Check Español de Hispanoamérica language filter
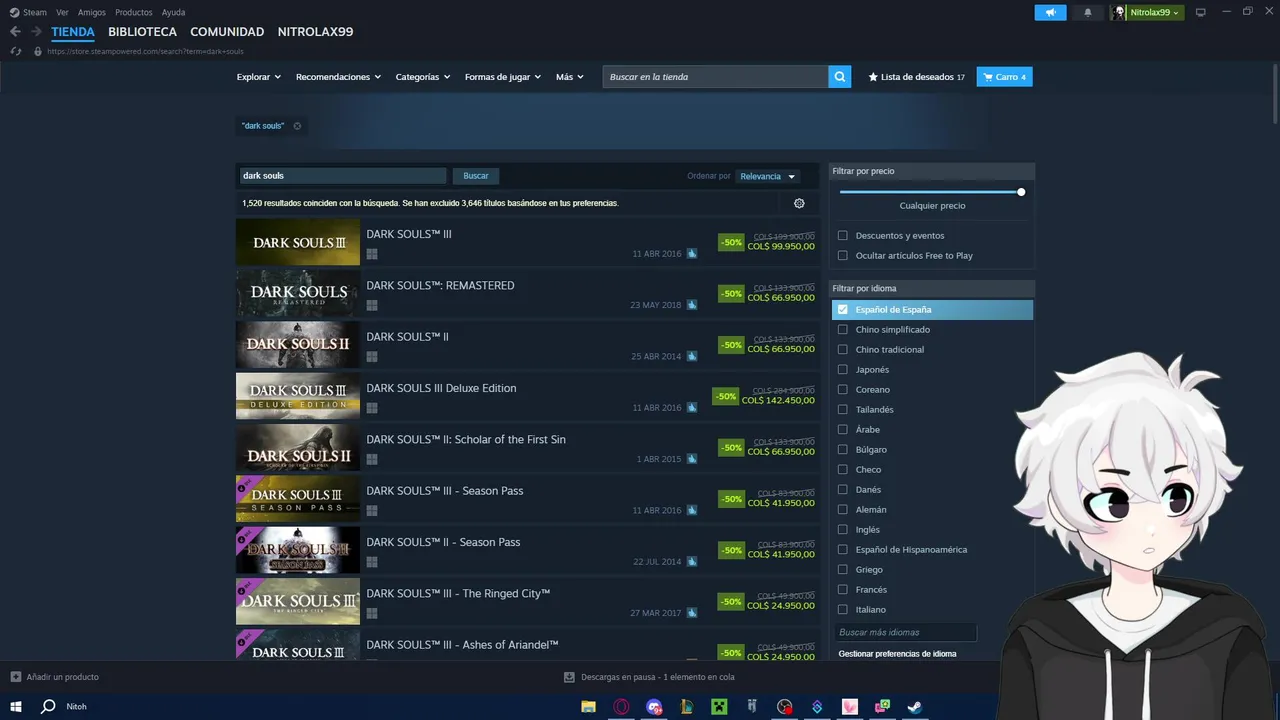Screen dimensions: 1280x720 pyautogui.click(x=843, y=550)
